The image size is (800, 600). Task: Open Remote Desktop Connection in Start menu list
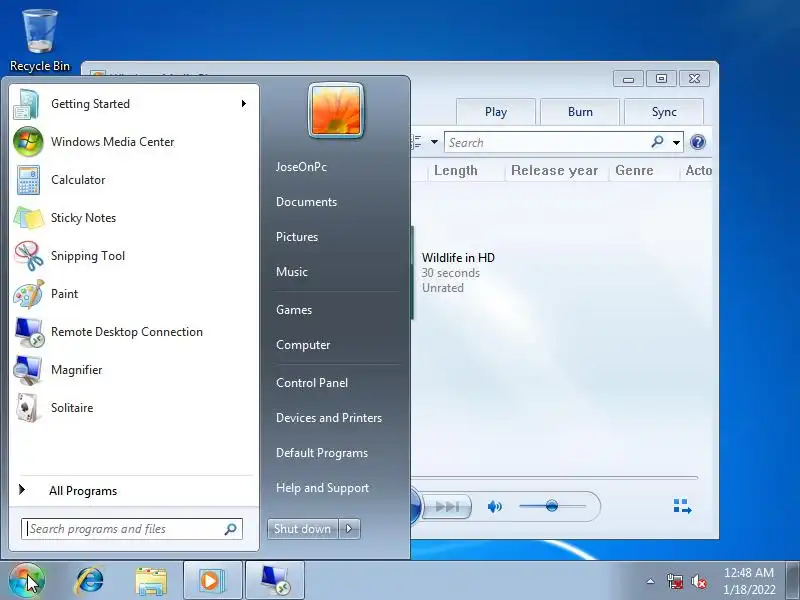[134, 332]
